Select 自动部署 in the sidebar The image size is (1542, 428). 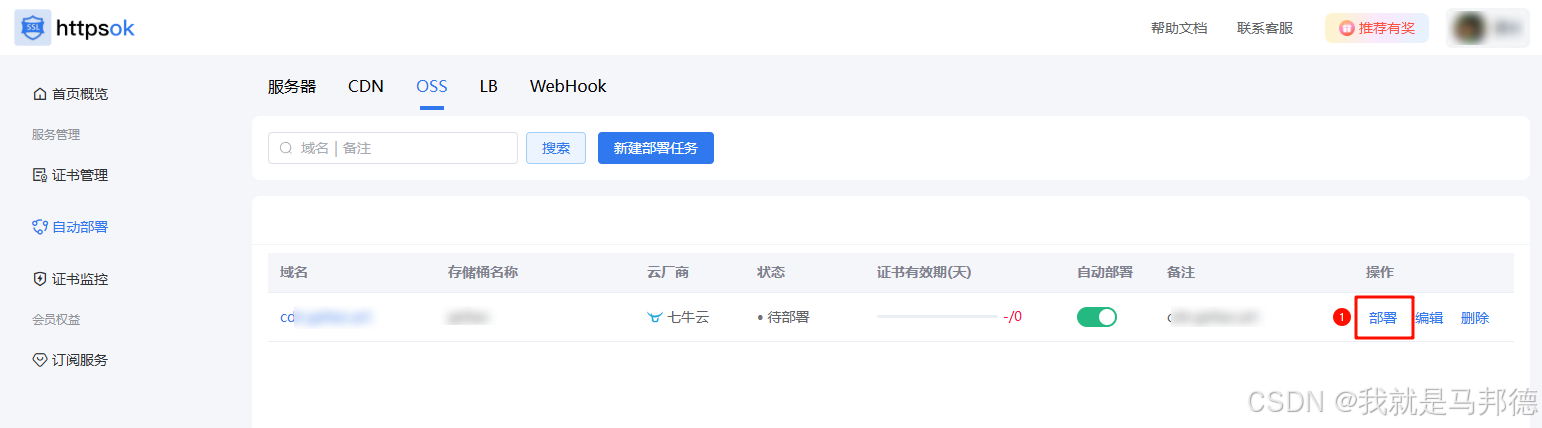point(70,227)
